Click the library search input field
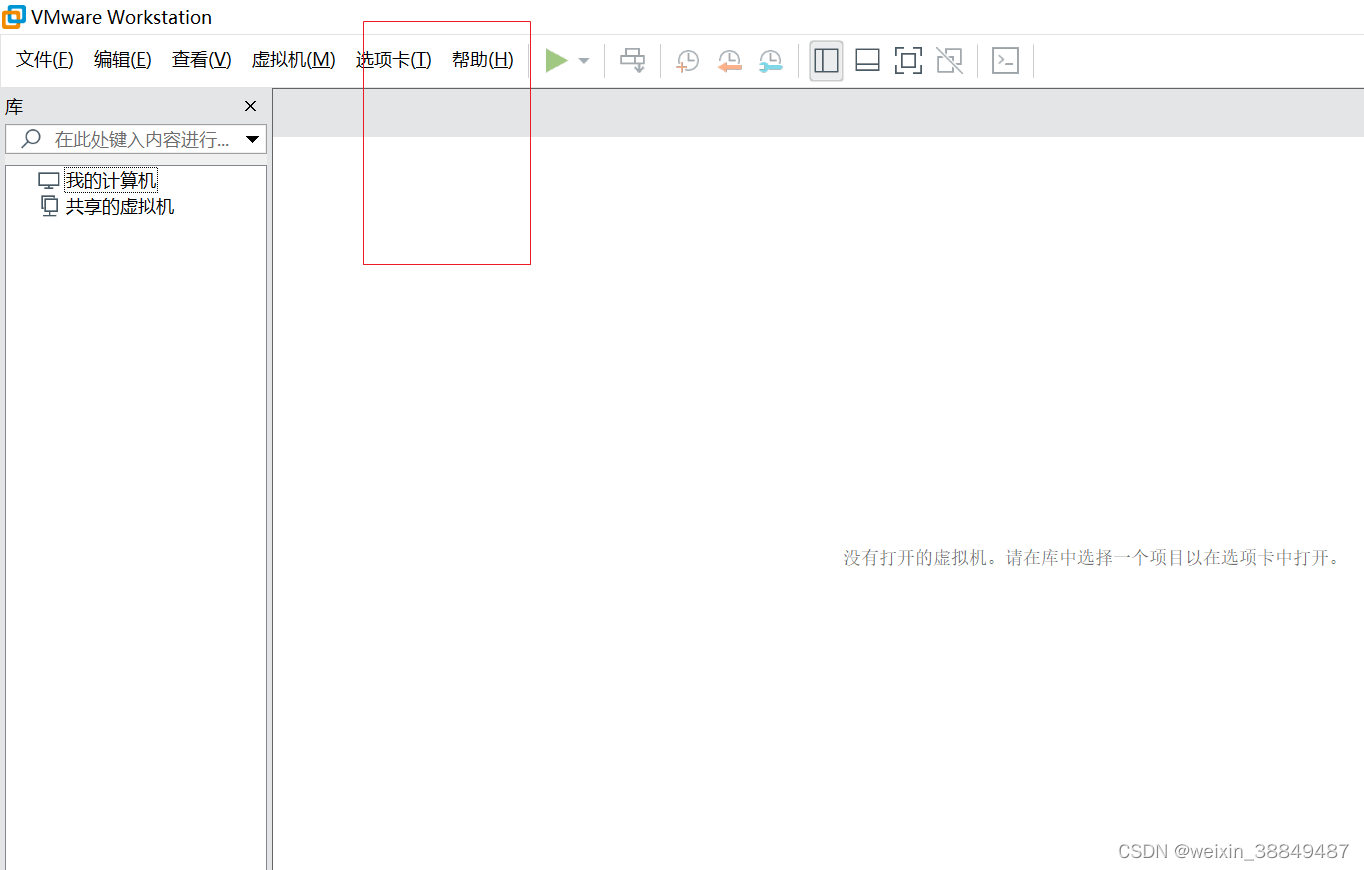 click(136, 139)
